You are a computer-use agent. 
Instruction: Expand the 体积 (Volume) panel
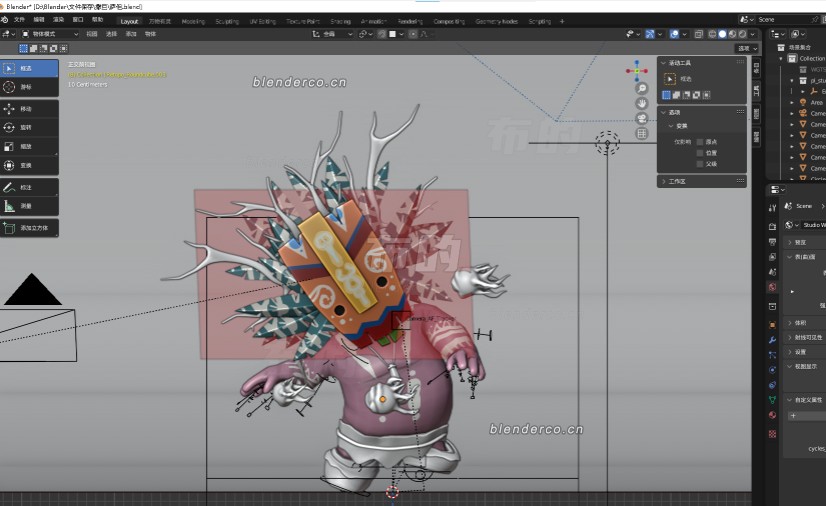point(790,323)
